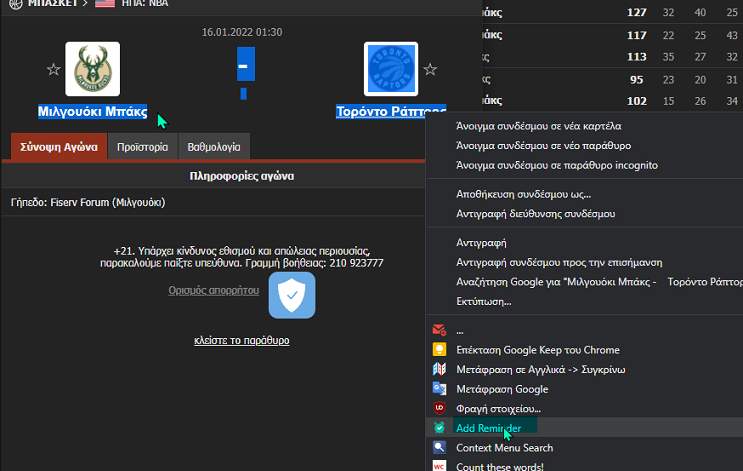The width and height of the screenshot is (743, 471).
Task: Click the score 117 in the results table
Action: point(636,35)
